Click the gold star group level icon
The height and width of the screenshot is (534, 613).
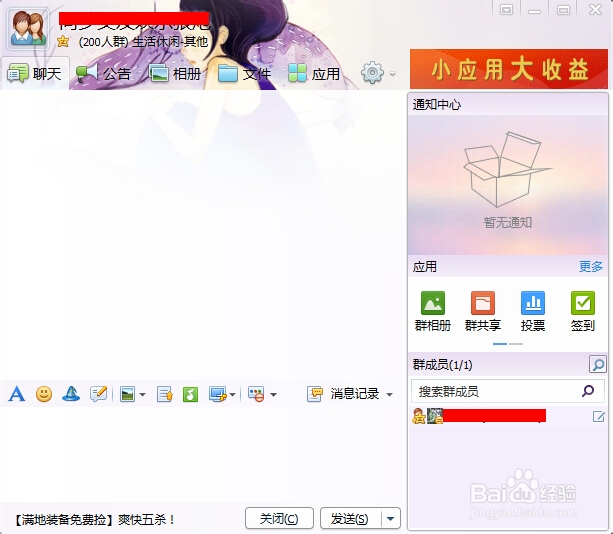tap(63, 41)
